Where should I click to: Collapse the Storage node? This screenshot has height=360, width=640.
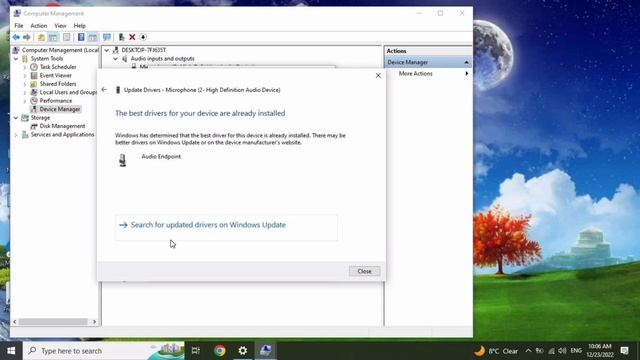(x=16, y=118)
